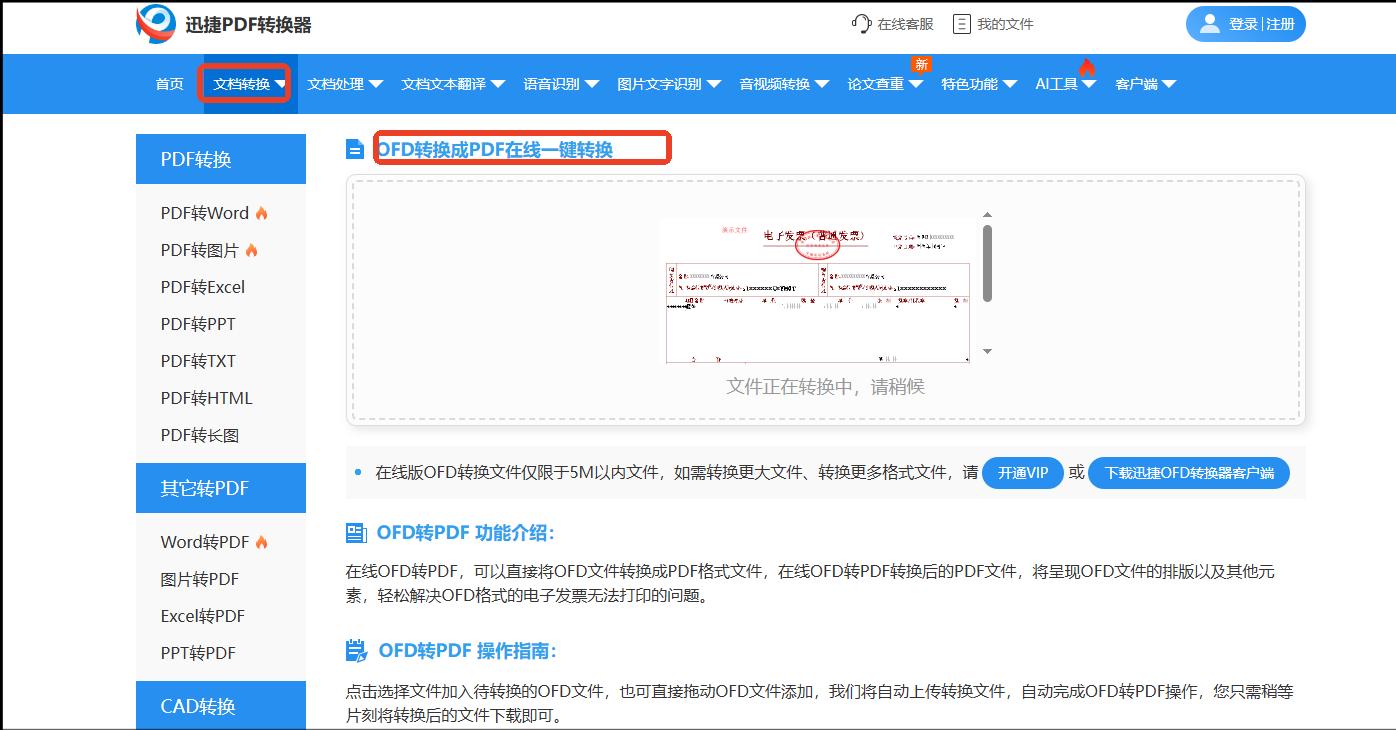Click the preview scroll up arrow
The width and height of the screenshot is (1396, 730).
pyautogui.click(x=987, y=215)
